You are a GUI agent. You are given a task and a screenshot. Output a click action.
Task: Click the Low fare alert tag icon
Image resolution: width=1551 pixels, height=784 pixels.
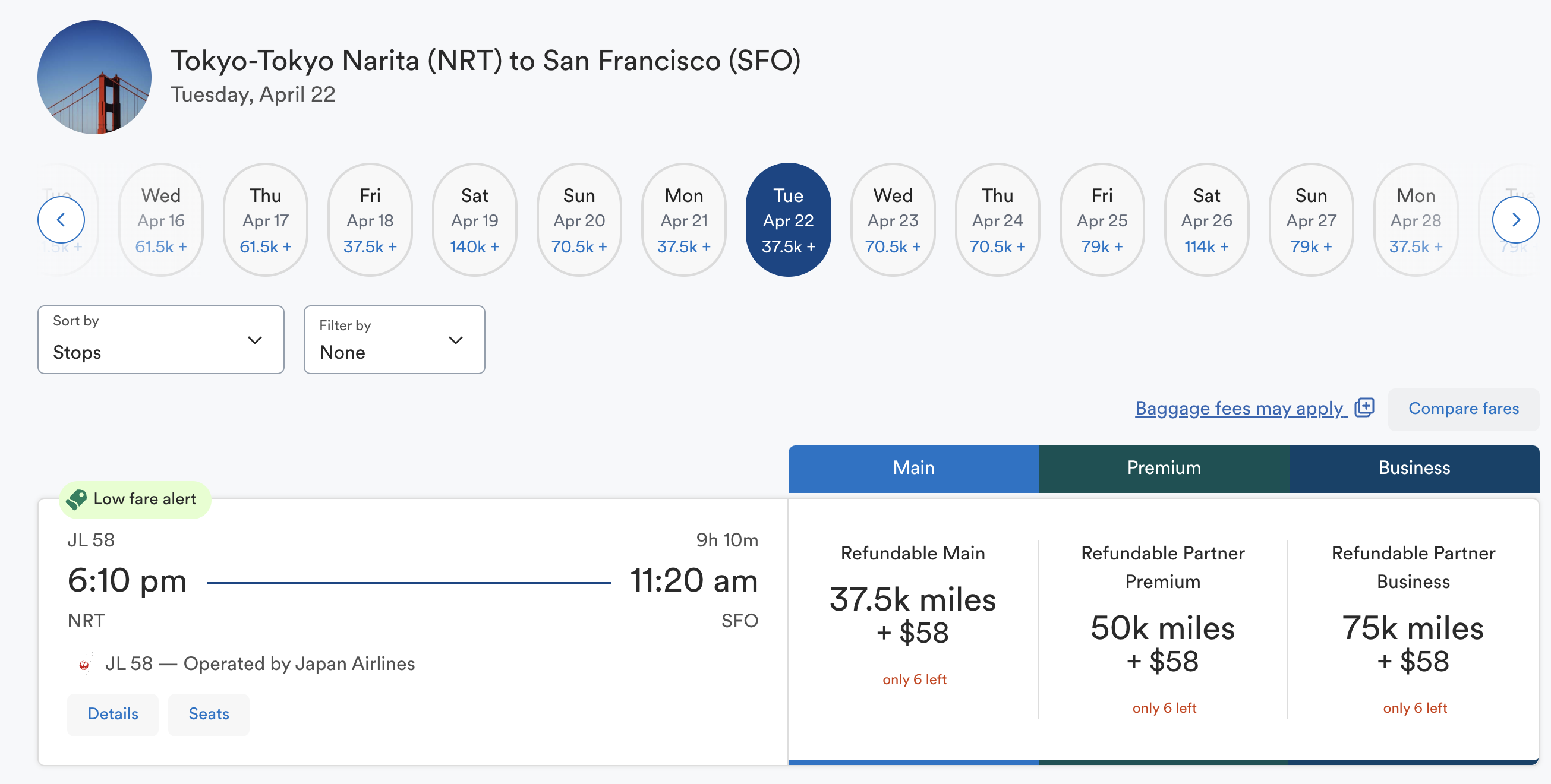point(77,499)
